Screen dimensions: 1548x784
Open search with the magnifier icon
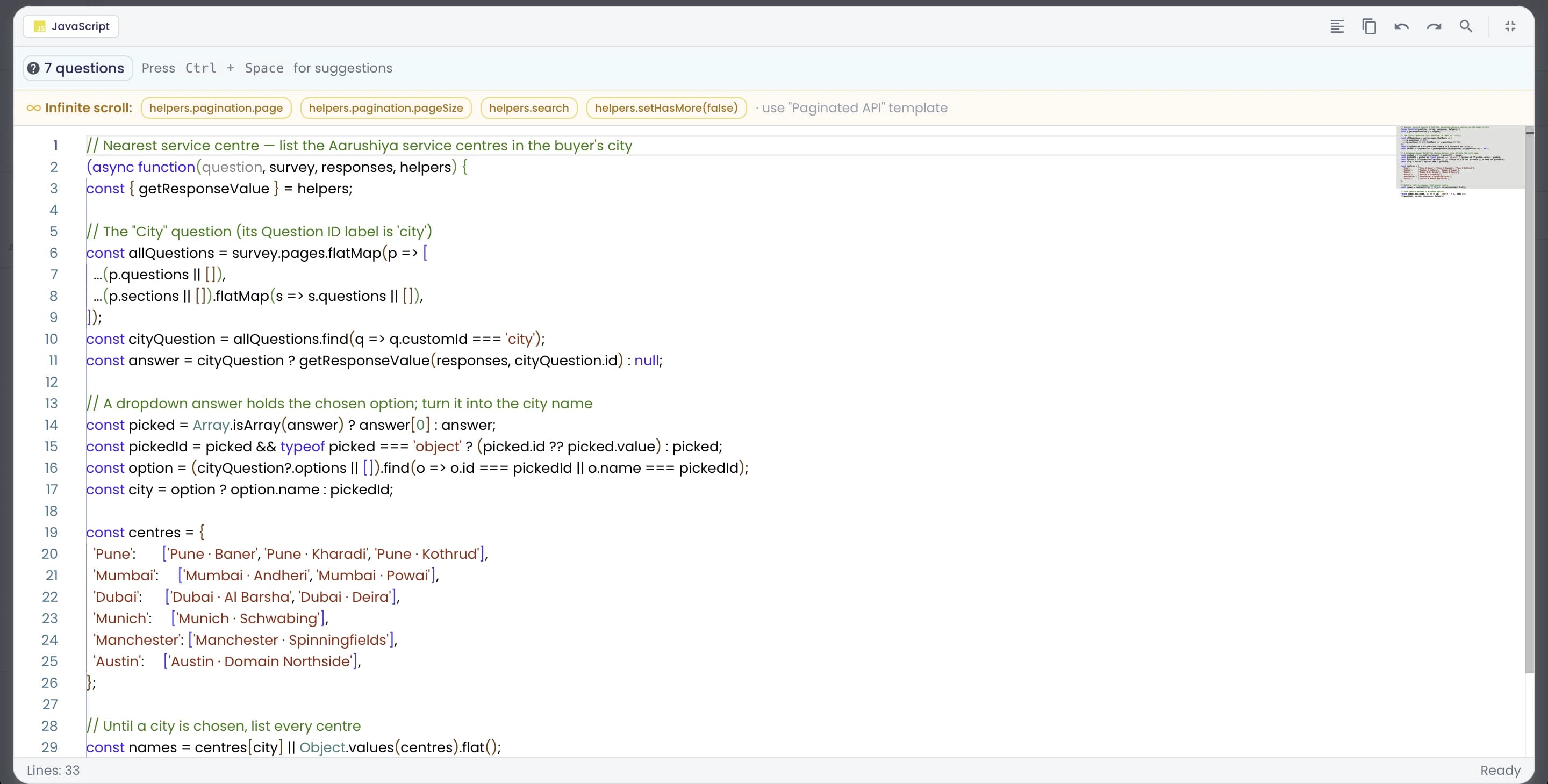tap(1466, 26)
